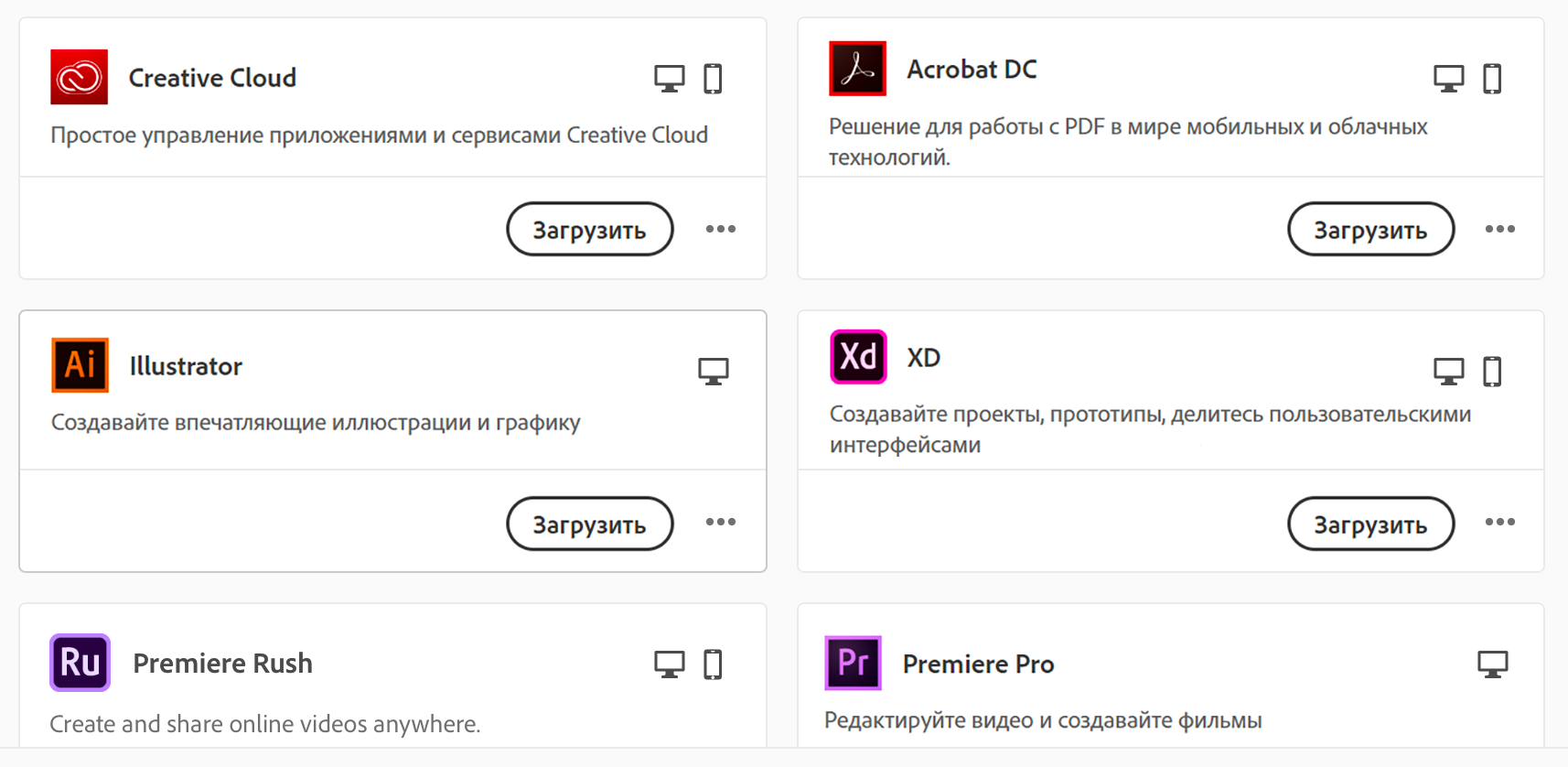The height and width of the screenshot is (767, 1568).
Task: Click the desktop platform icon for Illustrator
Action: [x=714, y=371]
